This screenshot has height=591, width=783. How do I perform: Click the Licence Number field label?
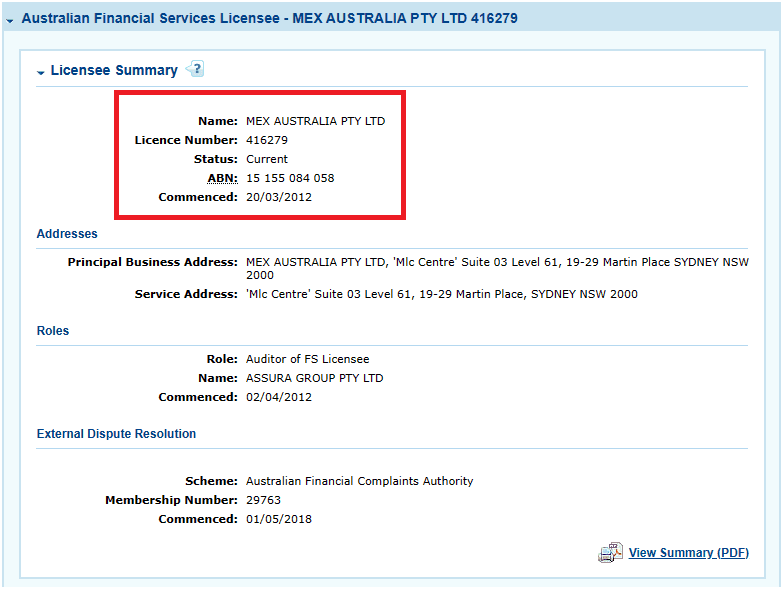tap(186, 140)
